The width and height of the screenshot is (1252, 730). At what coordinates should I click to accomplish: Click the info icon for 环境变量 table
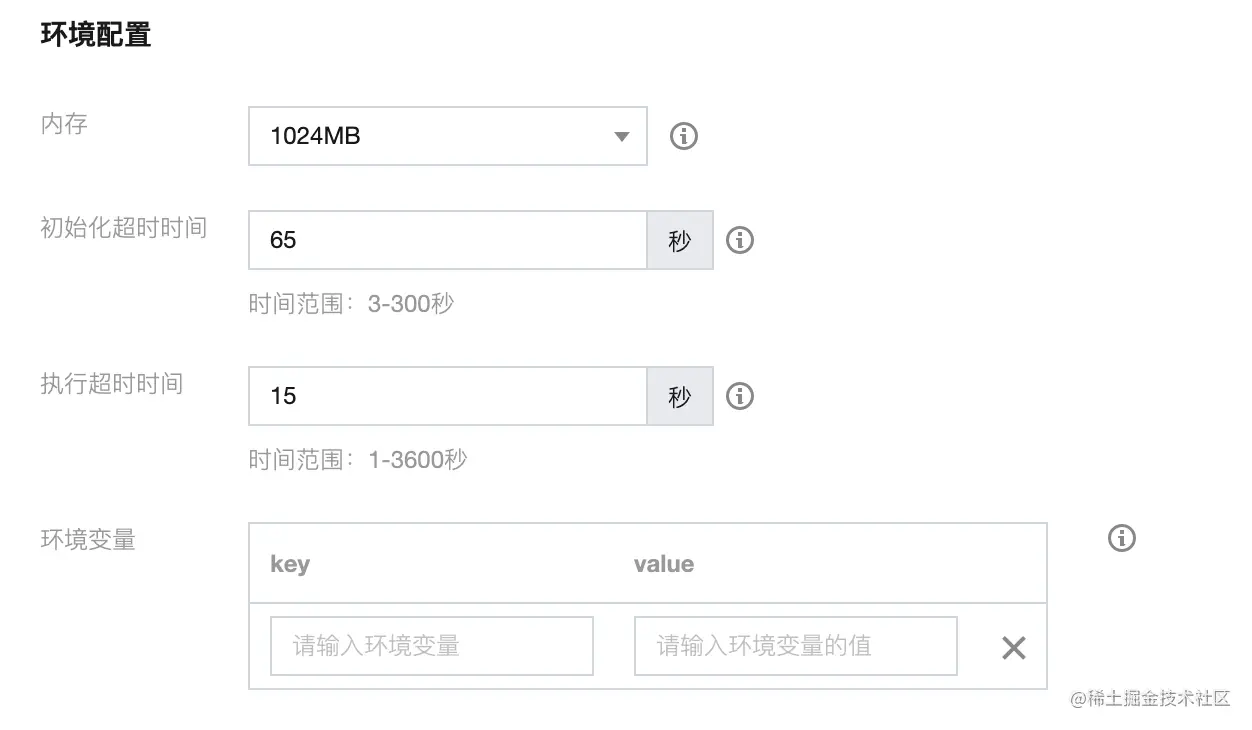point(1122,538)
